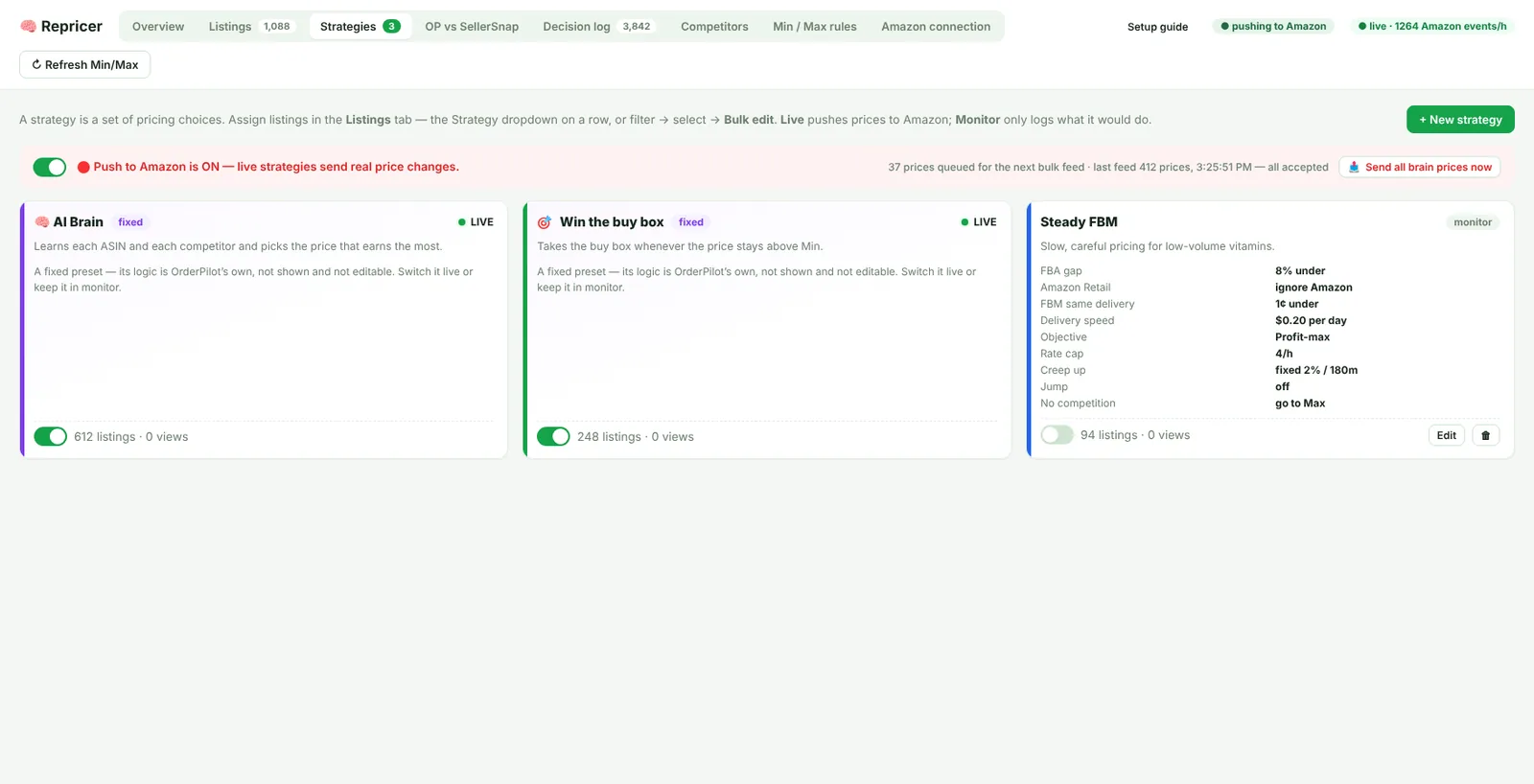Click the '$0.20 per day' delivery speed value

1311,321
